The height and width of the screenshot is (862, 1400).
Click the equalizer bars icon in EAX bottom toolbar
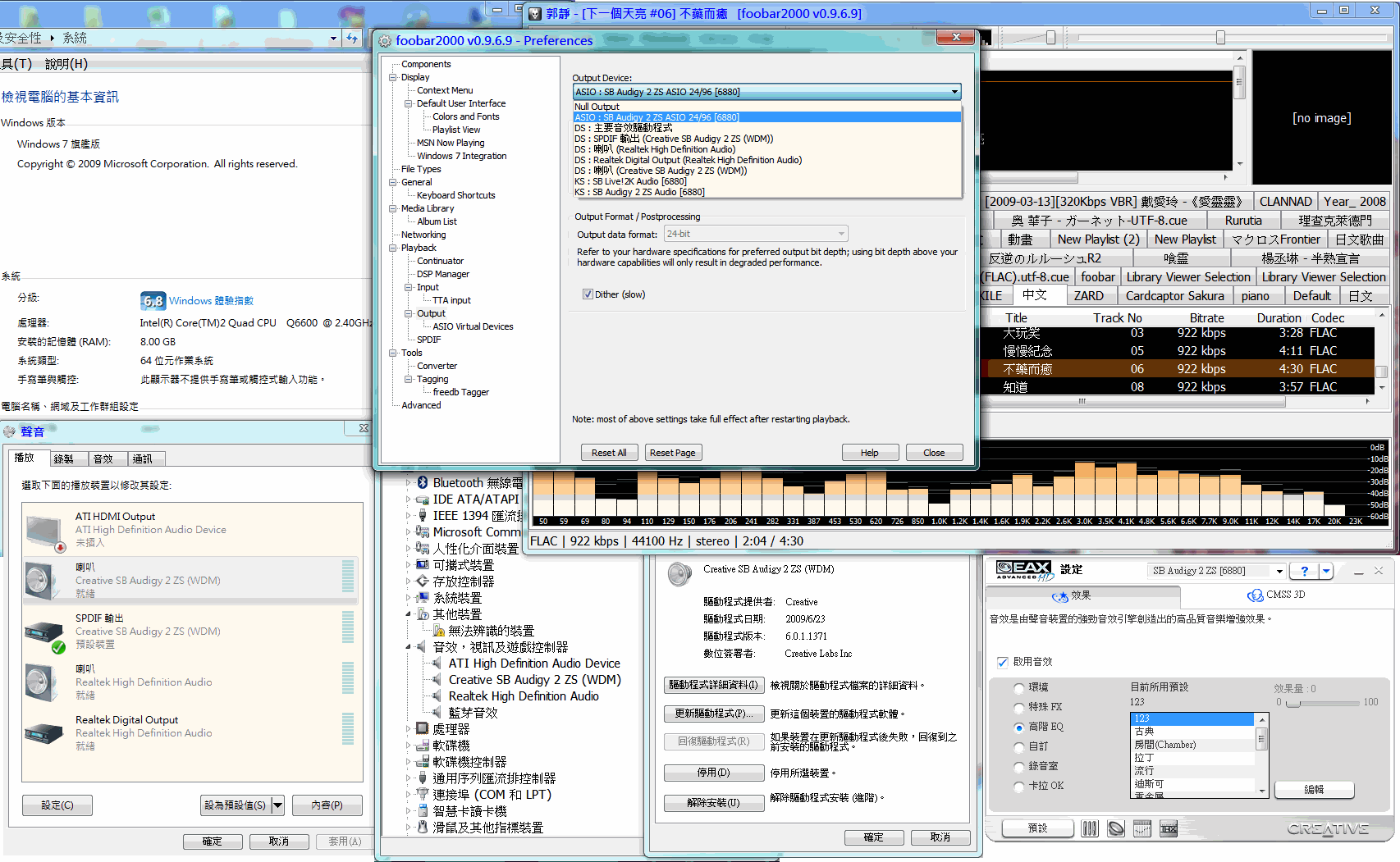click(x=1090, y=828)
